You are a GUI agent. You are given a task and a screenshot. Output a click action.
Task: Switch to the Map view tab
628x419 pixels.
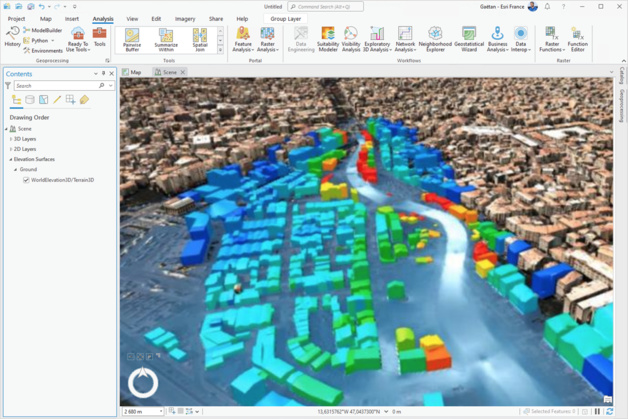click(x=132, y=73)
